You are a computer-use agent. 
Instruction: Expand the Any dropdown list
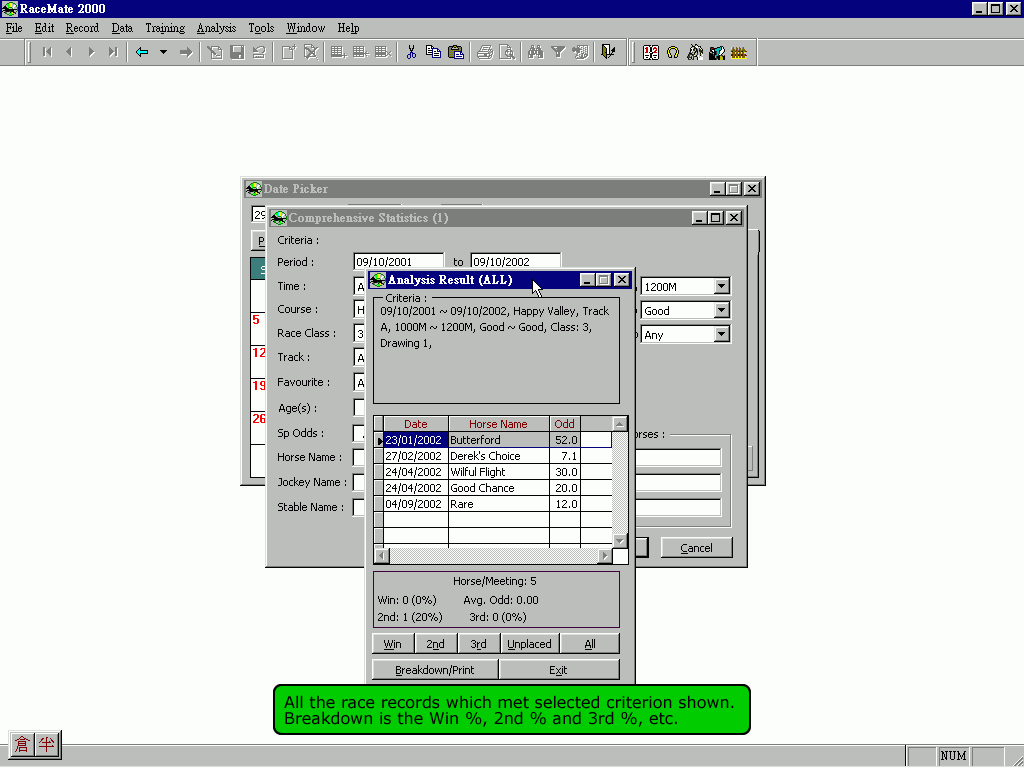722,335
